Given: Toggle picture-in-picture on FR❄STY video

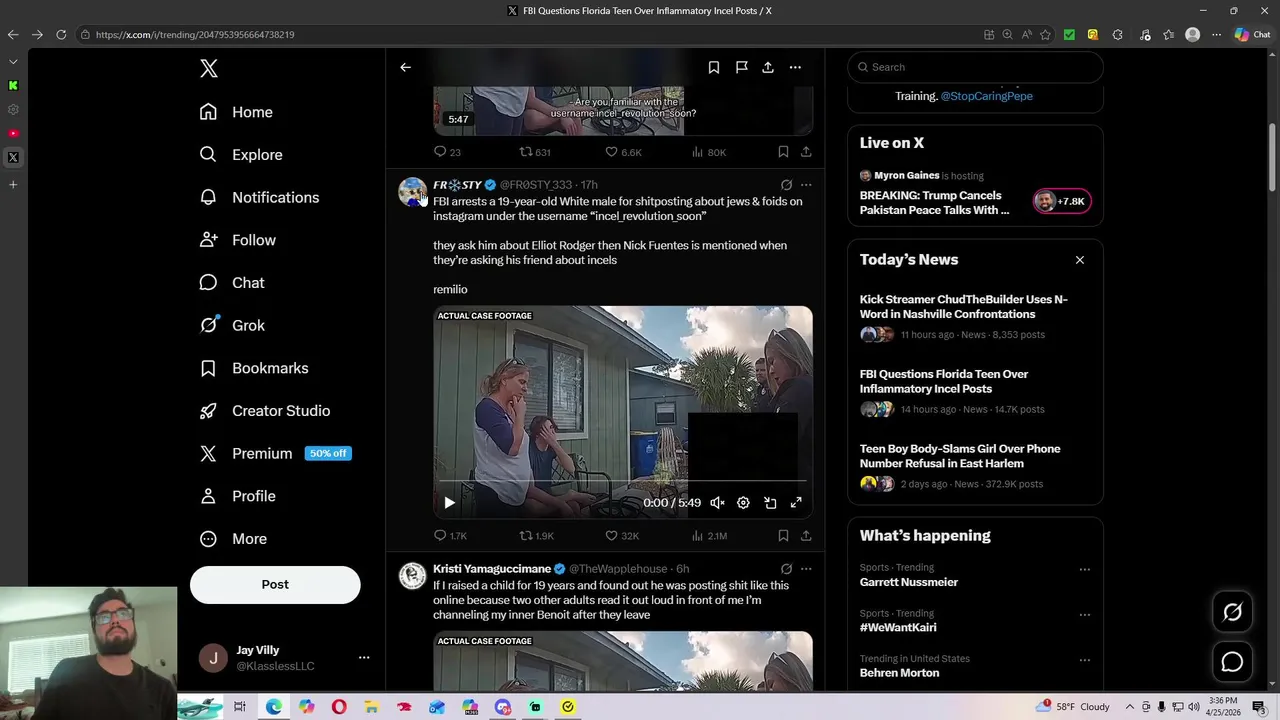Looking at the screenshot, I should coord(770,503).
